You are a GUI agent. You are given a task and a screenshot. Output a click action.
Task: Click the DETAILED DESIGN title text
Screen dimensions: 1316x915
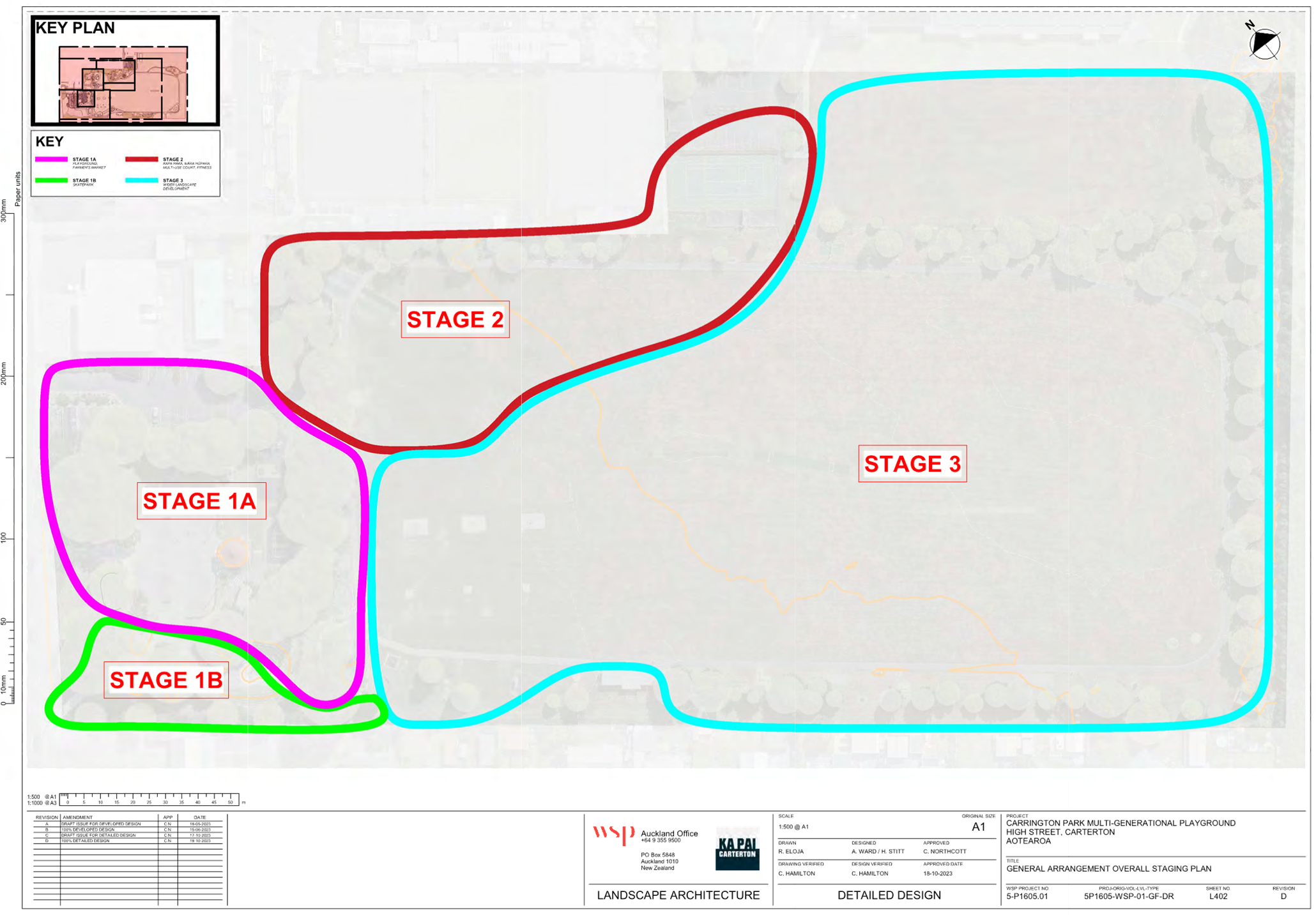889,895
